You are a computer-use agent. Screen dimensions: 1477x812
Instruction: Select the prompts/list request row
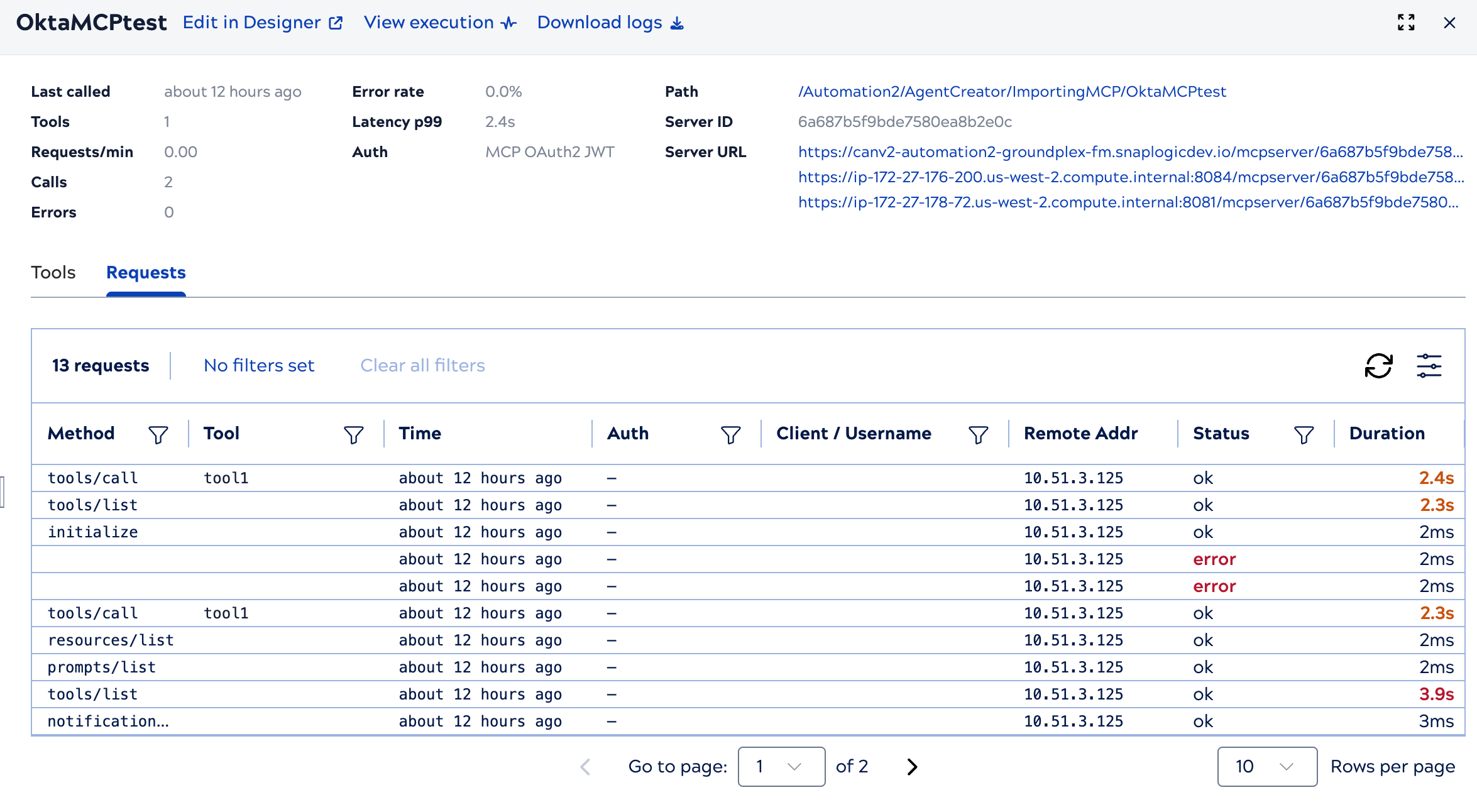[748, 667]
